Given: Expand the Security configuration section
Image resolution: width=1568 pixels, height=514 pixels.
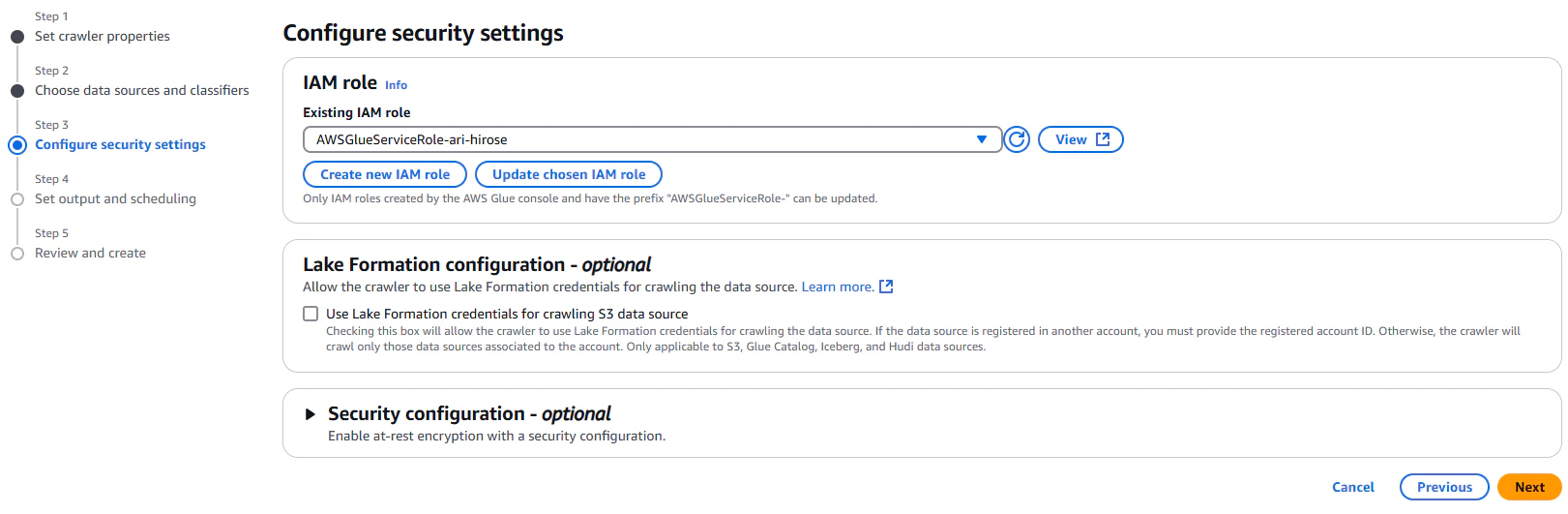Looking at the screenshot, I should coord(311,414).
